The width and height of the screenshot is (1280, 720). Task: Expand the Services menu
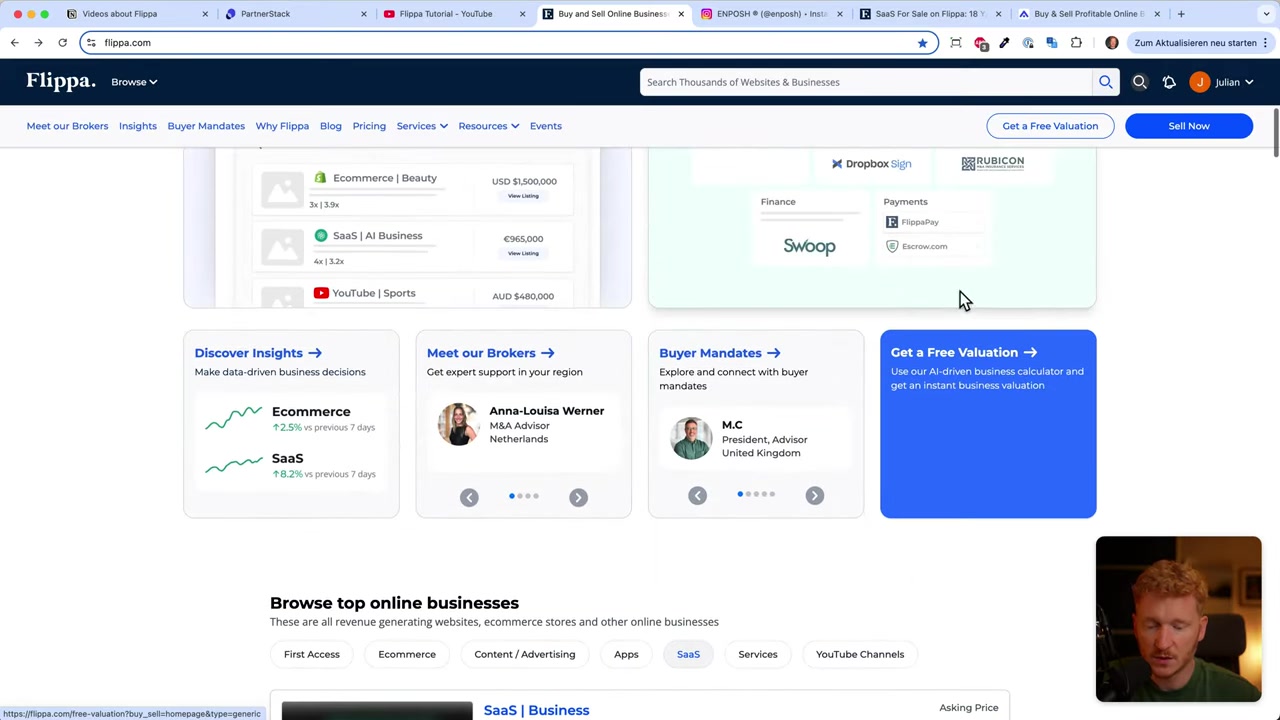(x=422, y=126)
